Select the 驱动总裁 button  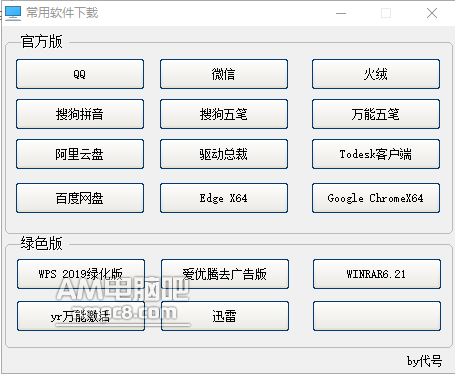pyautogui.click(x=224, y=154)
